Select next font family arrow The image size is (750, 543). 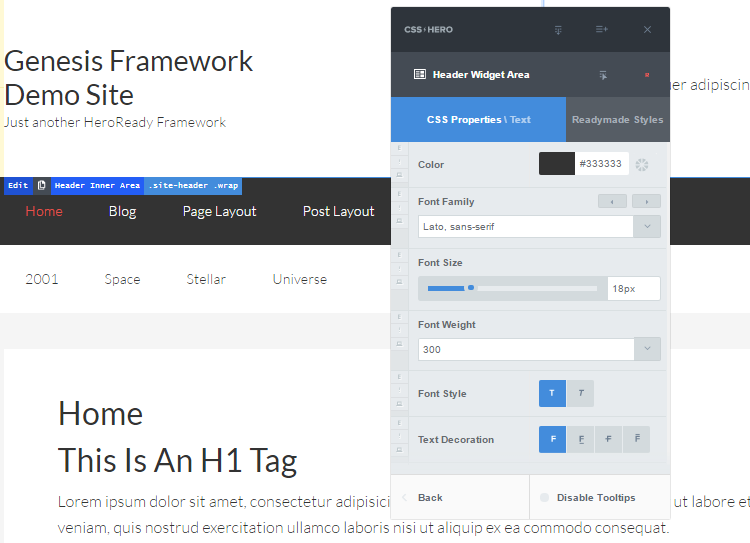point(646,202)
